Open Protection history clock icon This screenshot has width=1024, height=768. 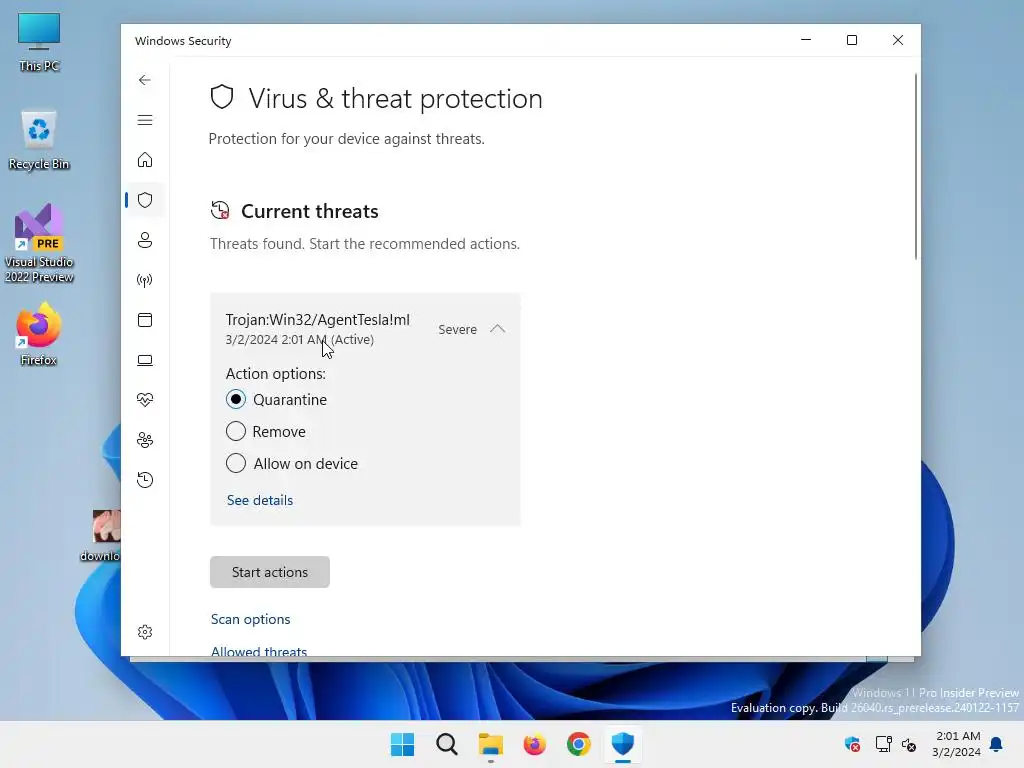[x=145, y=480]
